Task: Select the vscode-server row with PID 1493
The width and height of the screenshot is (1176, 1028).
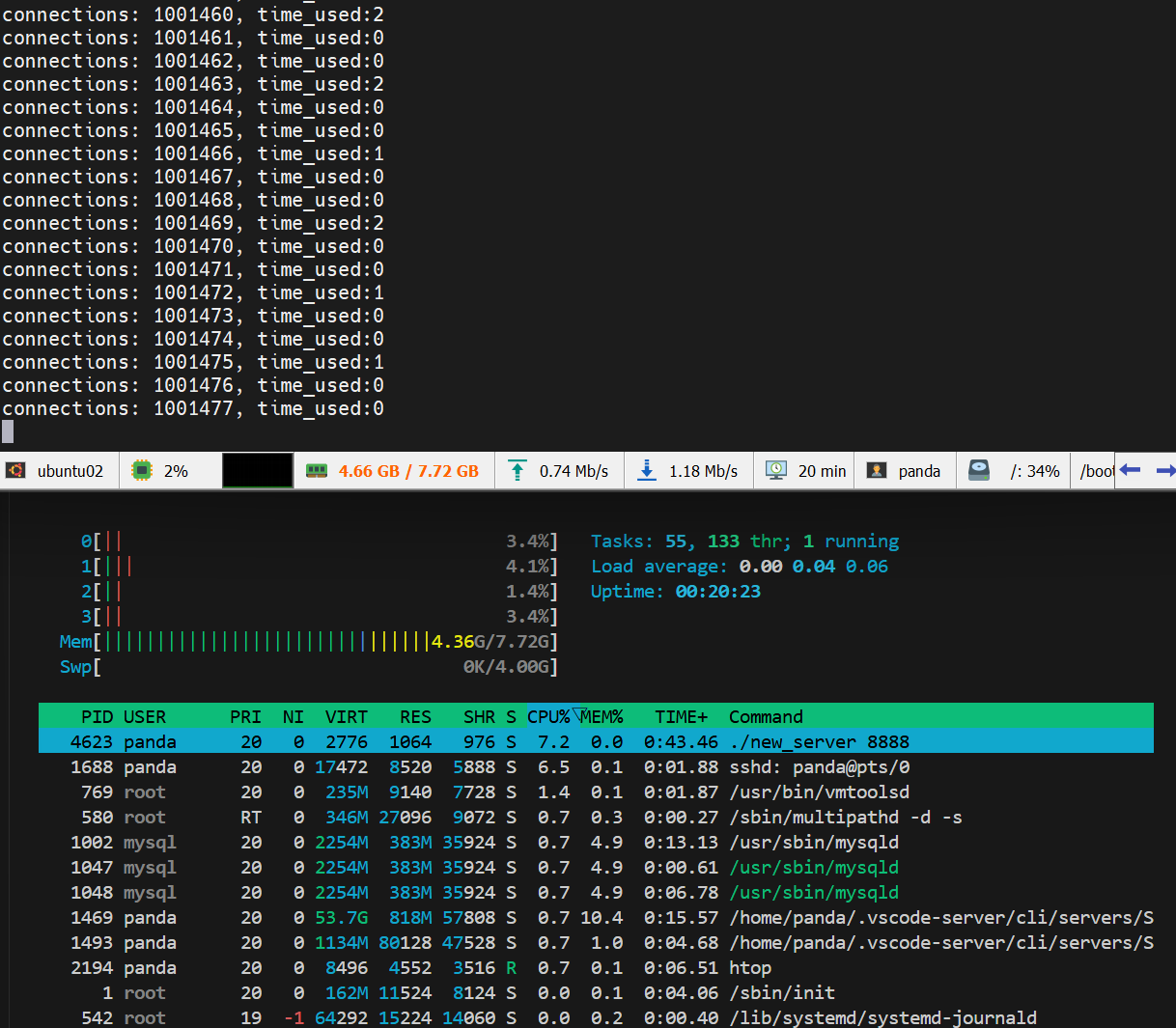Action: click(596, 942)
